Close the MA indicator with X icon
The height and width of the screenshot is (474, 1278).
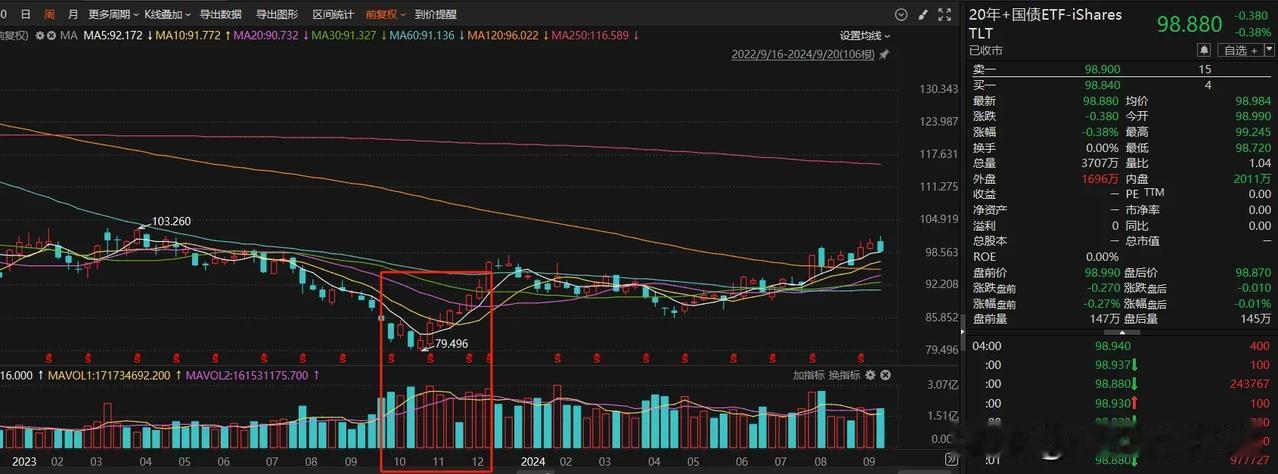pyautogui.click(x=52, y=35)
